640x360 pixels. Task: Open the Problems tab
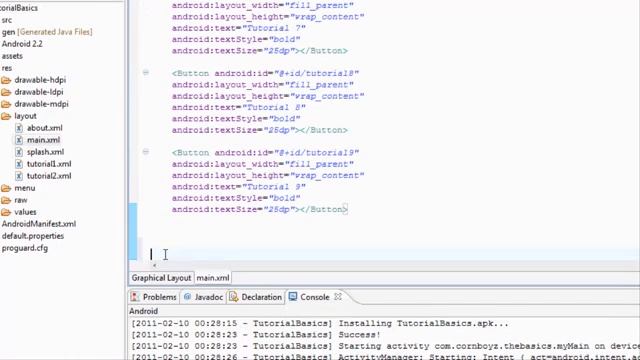154,297
